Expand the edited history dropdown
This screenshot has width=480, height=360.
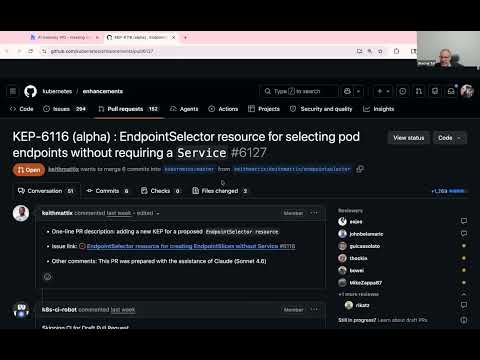[148, 213]
